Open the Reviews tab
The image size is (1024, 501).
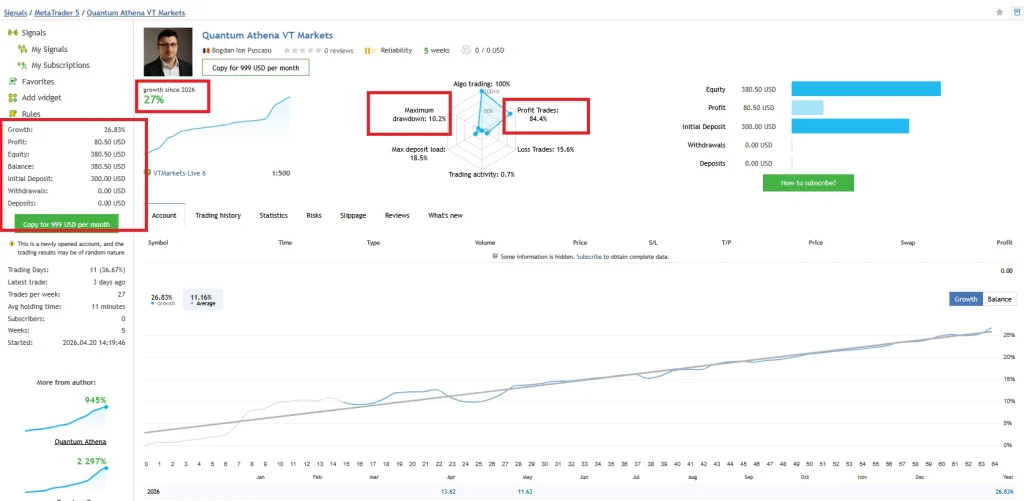[397, 215]
